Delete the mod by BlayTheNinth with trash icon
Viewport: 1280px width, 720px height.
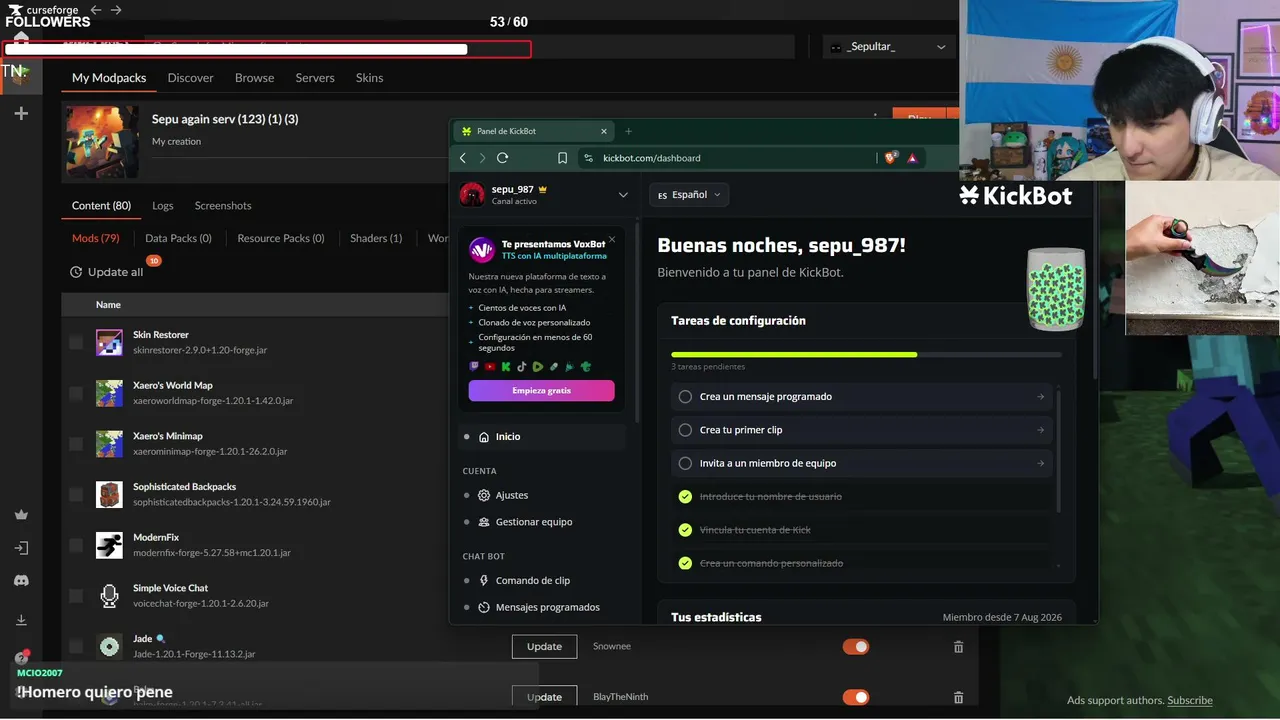[x=958, y=697]
